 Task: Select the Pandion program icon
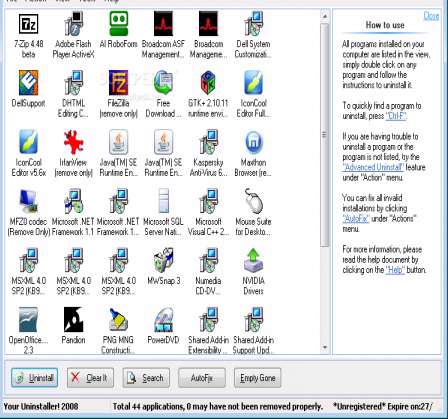73,319
